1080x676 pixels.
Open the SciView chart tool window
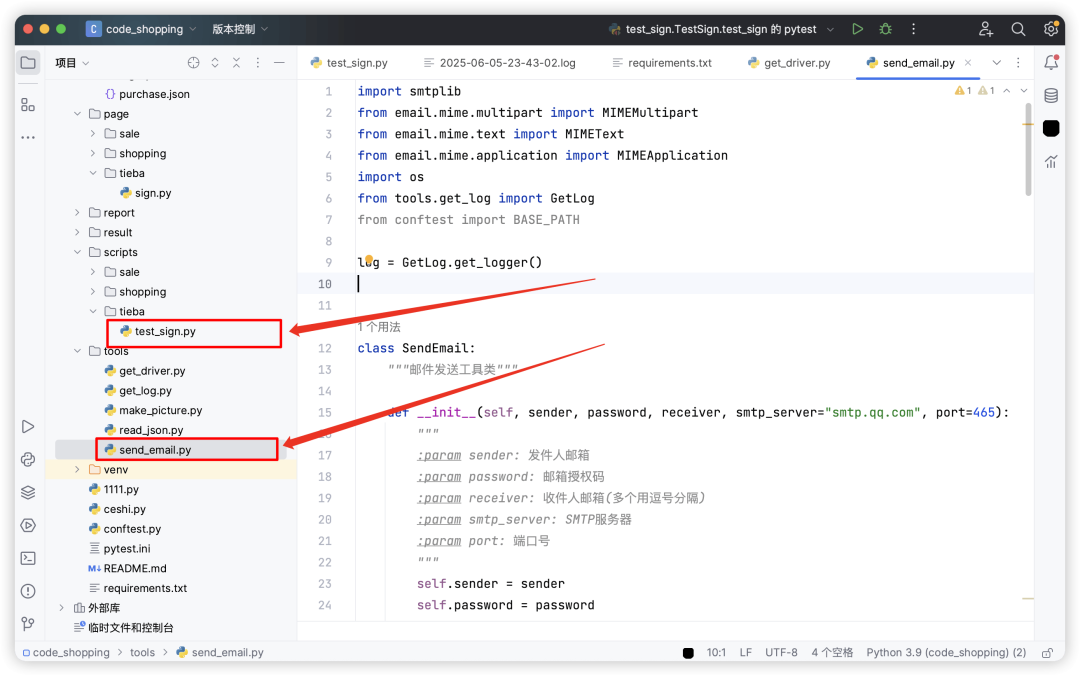tap(1051, 162)
